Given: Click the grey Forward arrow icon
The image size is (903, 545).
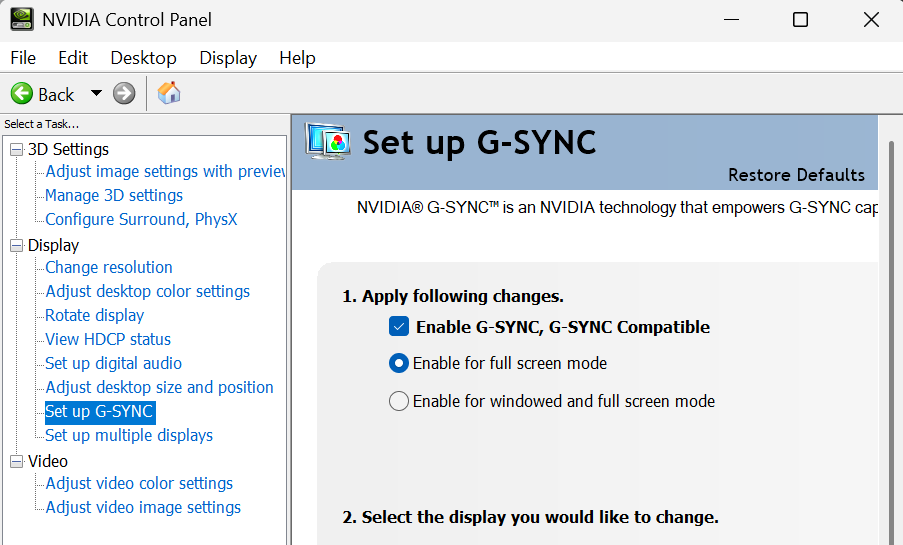Looking at the screenshot, I should point(124,93).
